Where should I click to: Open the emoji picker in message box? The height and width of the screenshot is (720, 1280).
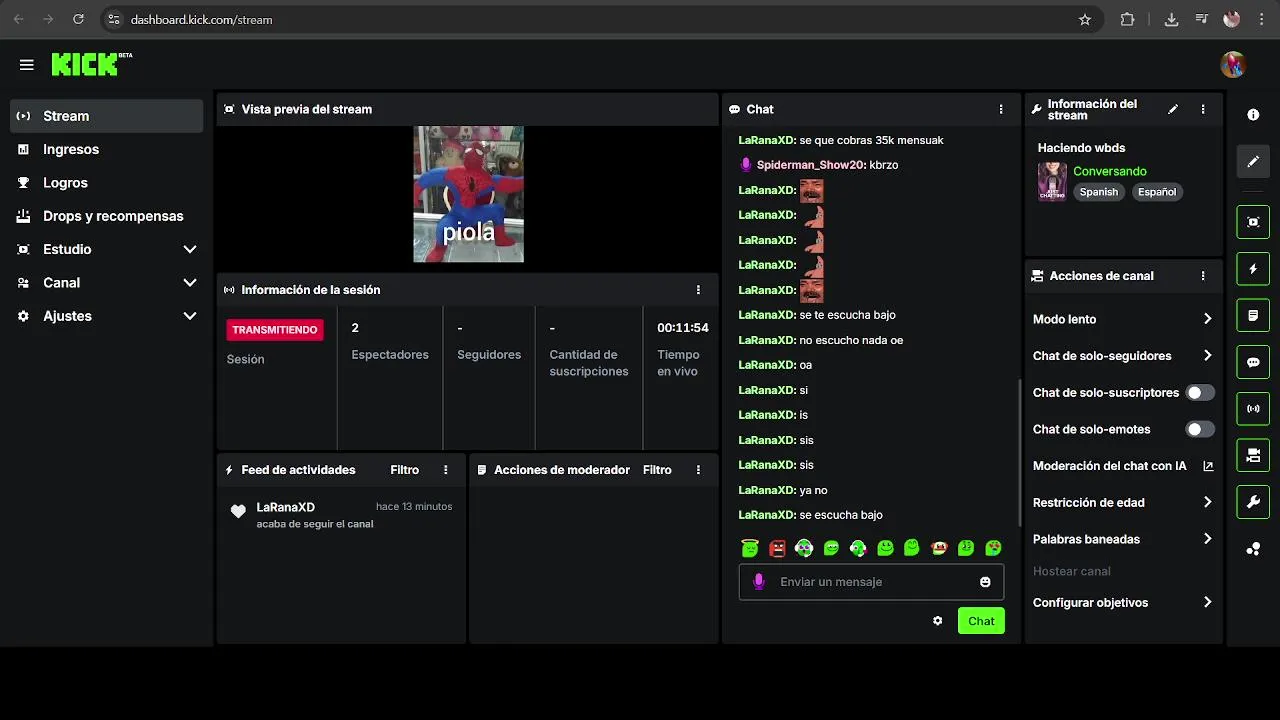(x=985, y=582)
